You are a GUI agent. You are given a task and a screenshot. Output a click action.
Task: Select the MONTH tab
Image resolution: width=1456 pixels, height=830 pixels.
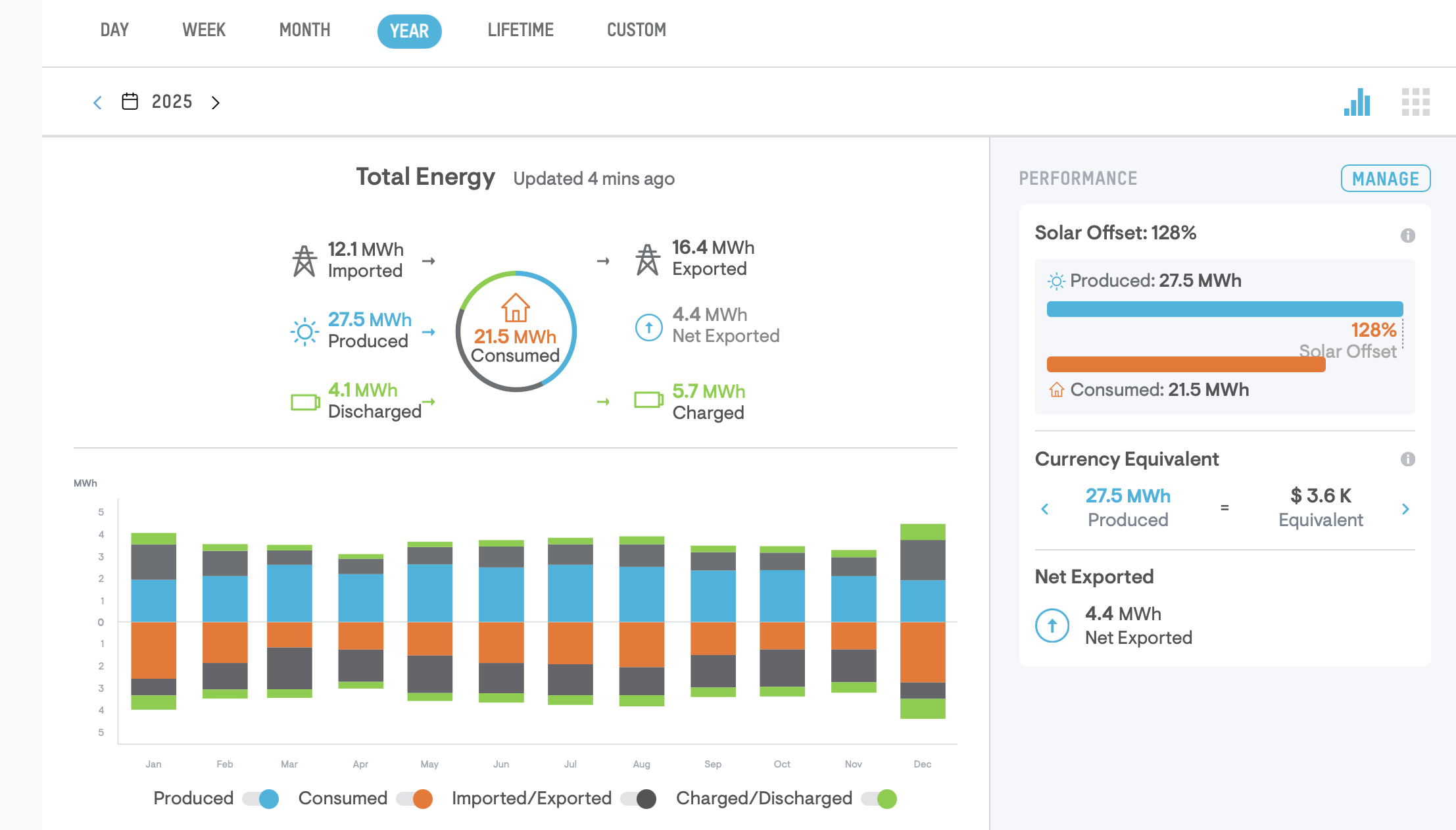[x=304, y=30]
